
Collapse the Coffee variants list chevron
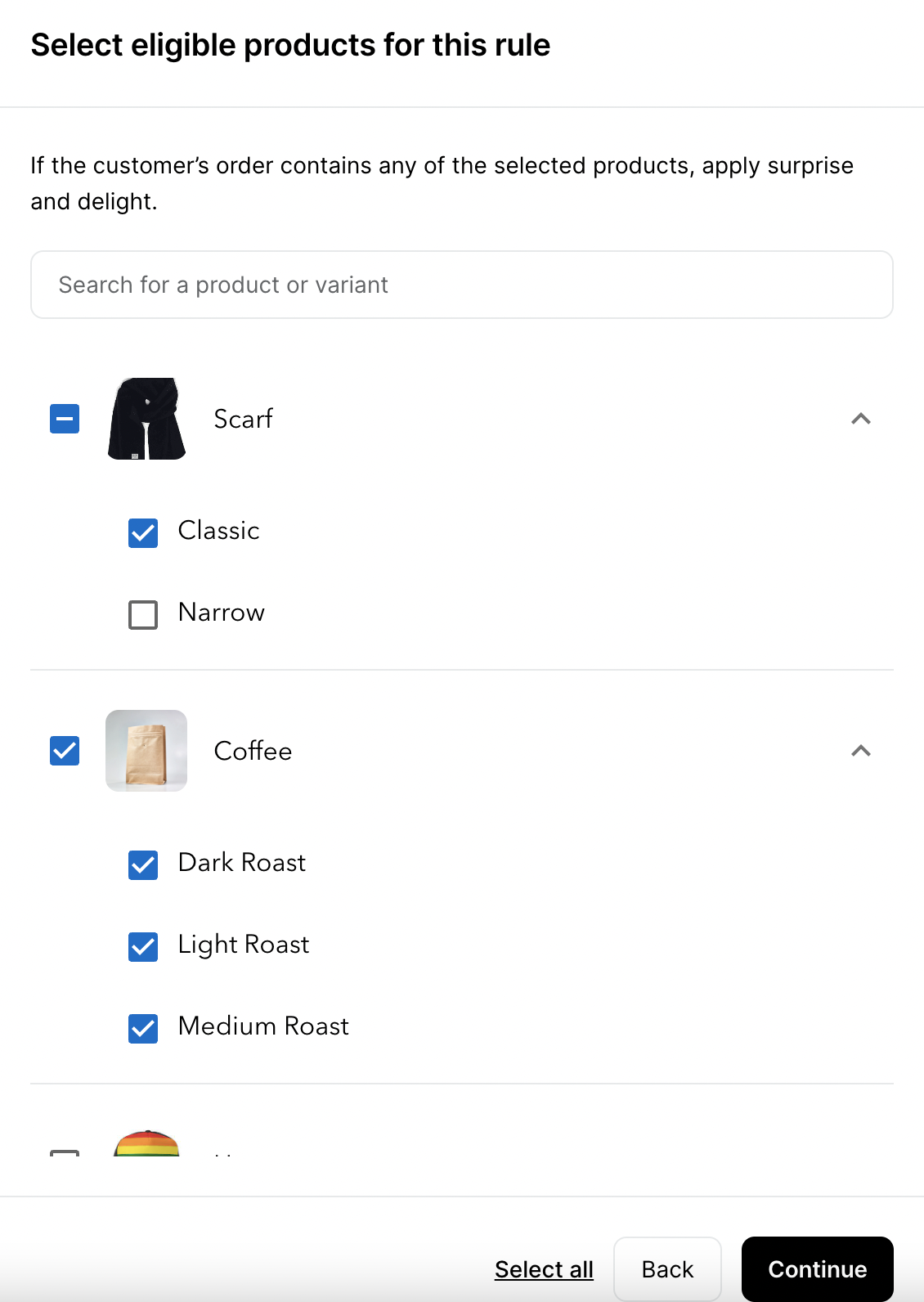[x=861, y=751]
